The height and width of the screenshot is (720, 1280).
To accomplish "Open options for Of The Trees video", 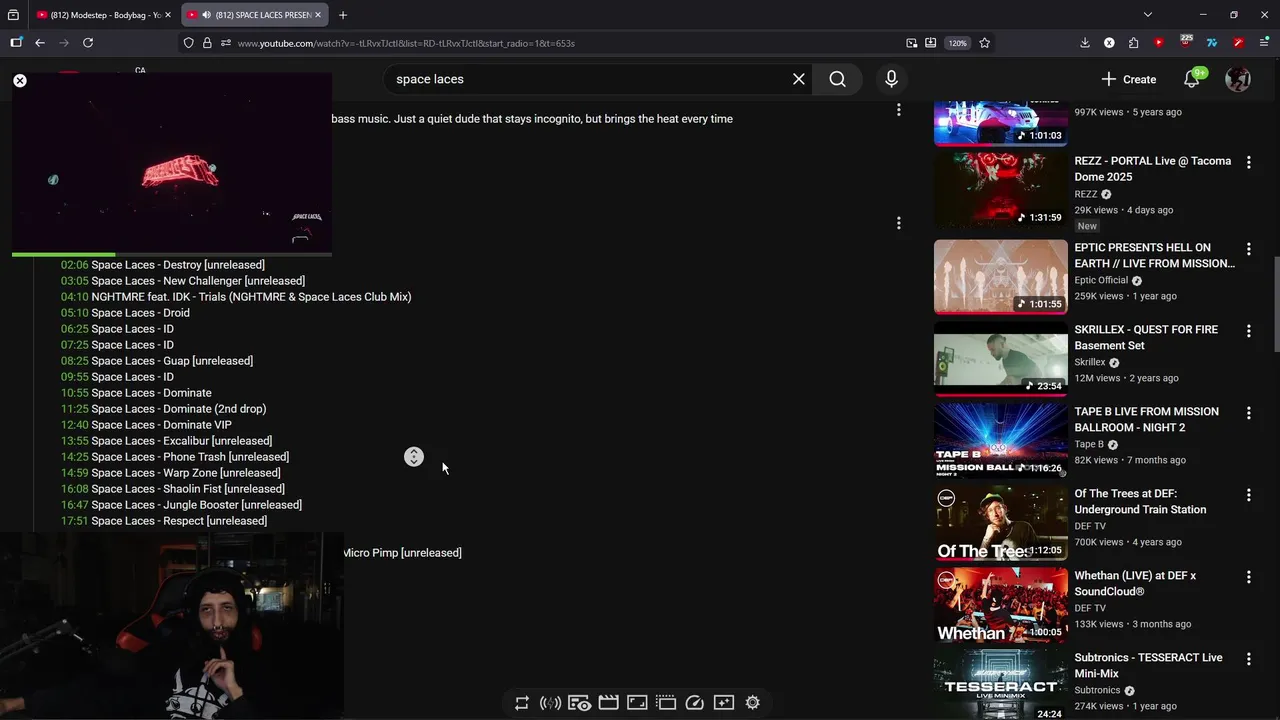I will [x=1248, y=495].
